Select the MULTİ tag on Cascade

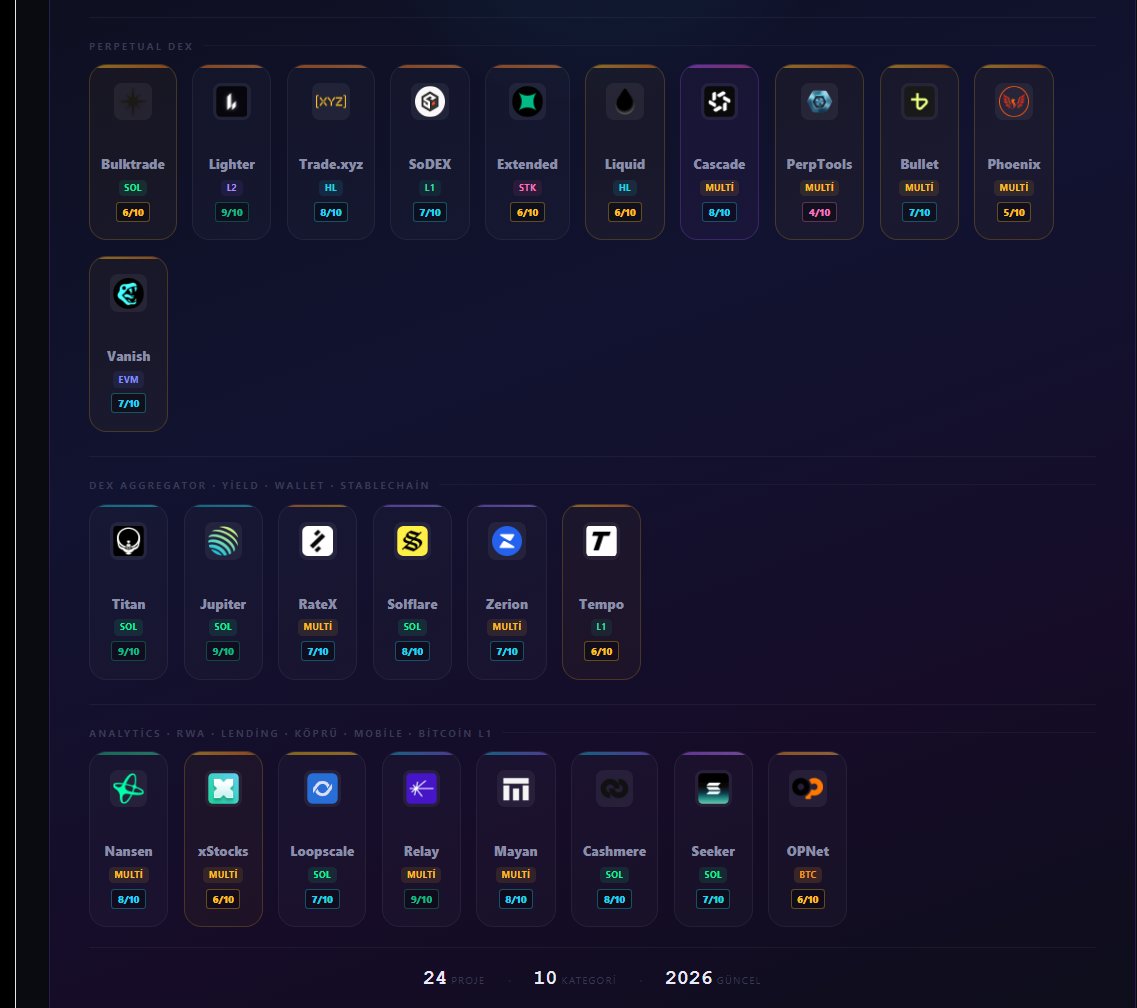719,188
